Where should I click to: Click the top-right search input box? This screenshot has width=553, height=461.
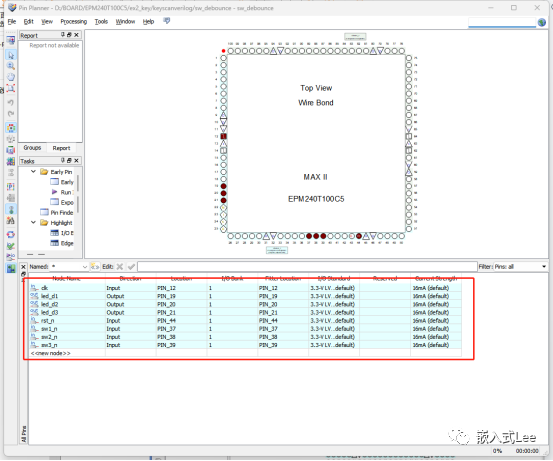tap(502, 22)
